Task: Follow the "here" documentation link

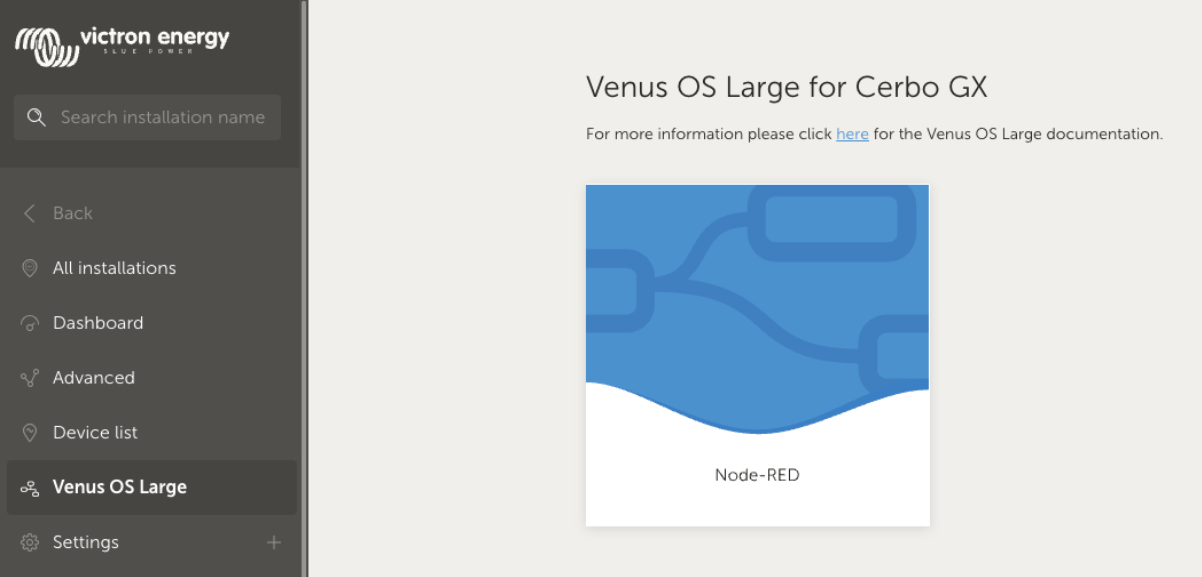Action: tap(852, 134)
